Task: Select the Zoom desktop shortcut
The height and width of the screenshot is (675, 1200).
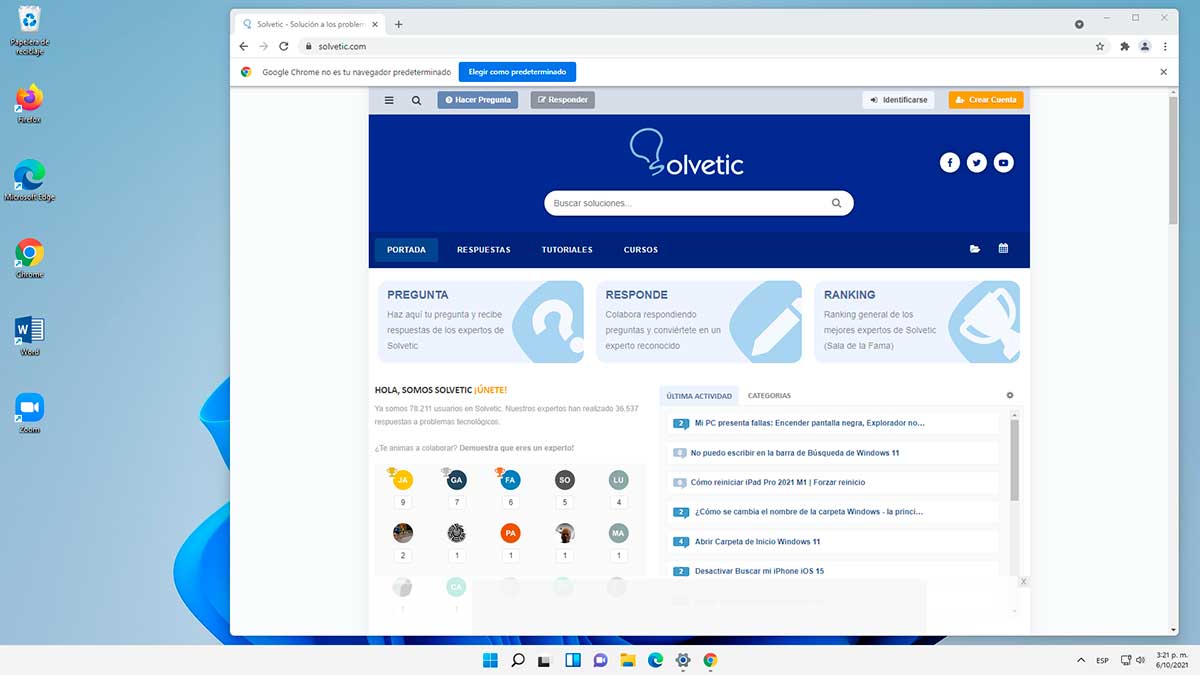Action: pyautogui.click(x=29, y=413)
